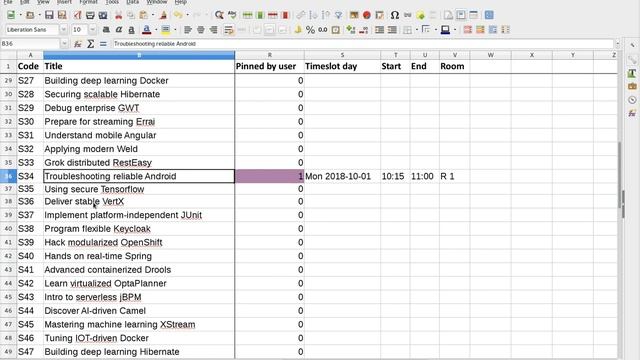The width and height of the screenshot is (640, 360).
Task: Expand the formula bar
Action: (618, 44)
